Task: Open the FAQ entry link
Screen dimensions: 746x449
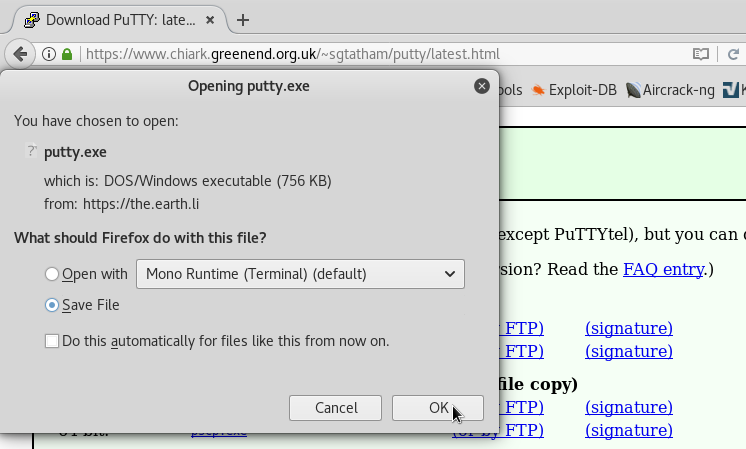Action: (x=663, y=269)
